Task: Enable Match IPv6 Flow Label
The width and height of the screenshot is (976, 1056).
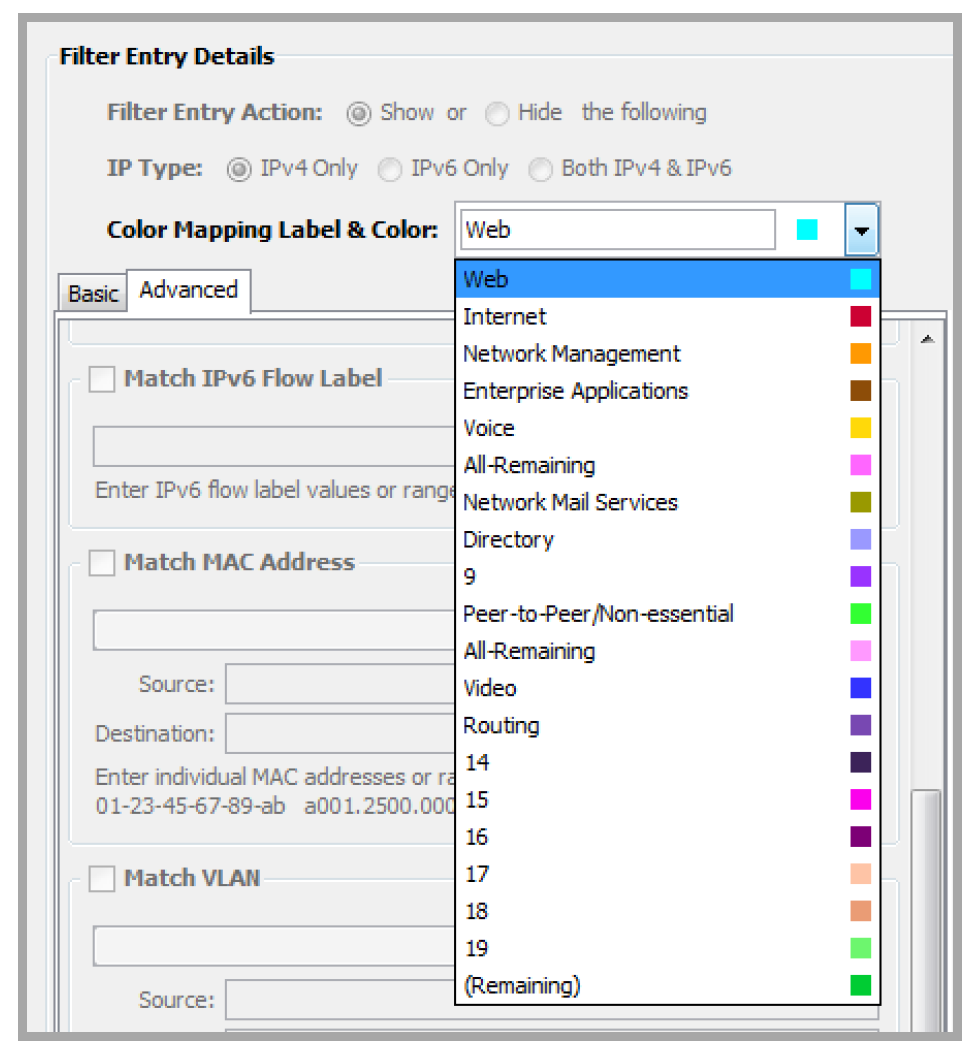Action: pos(100,379)
